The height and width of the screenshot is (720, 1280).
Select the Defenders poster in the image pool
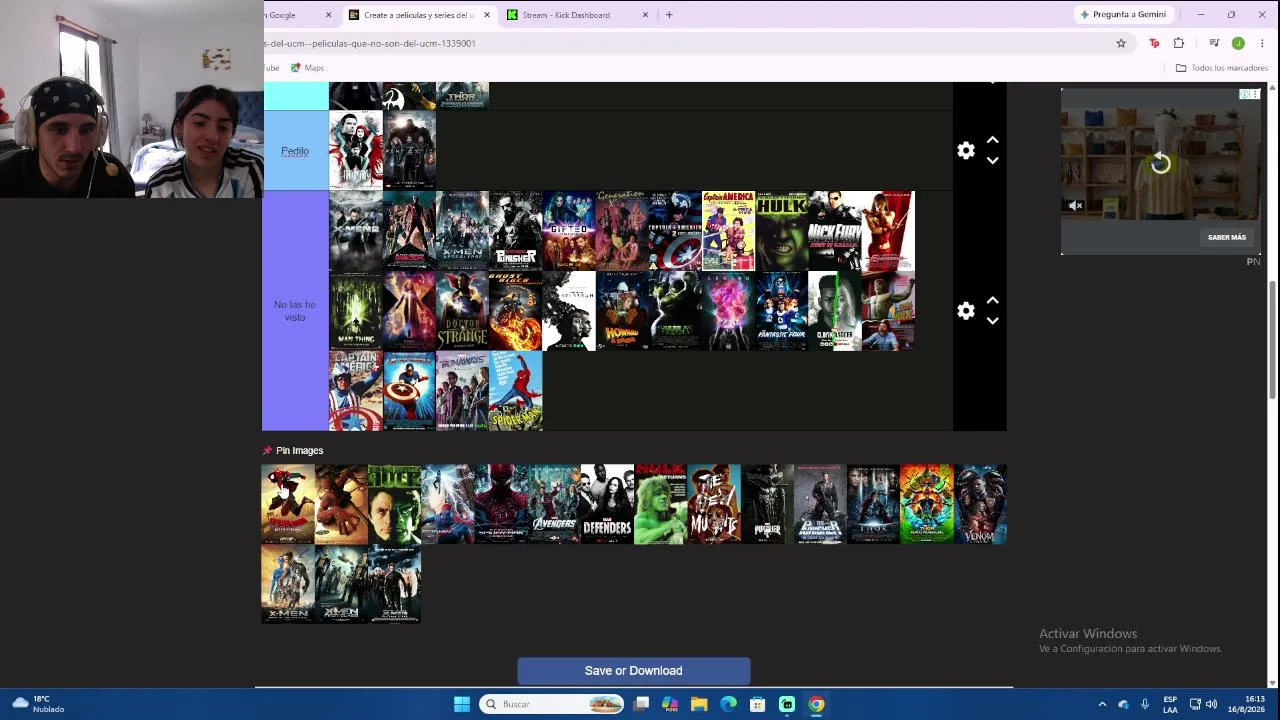coord(607,504)
